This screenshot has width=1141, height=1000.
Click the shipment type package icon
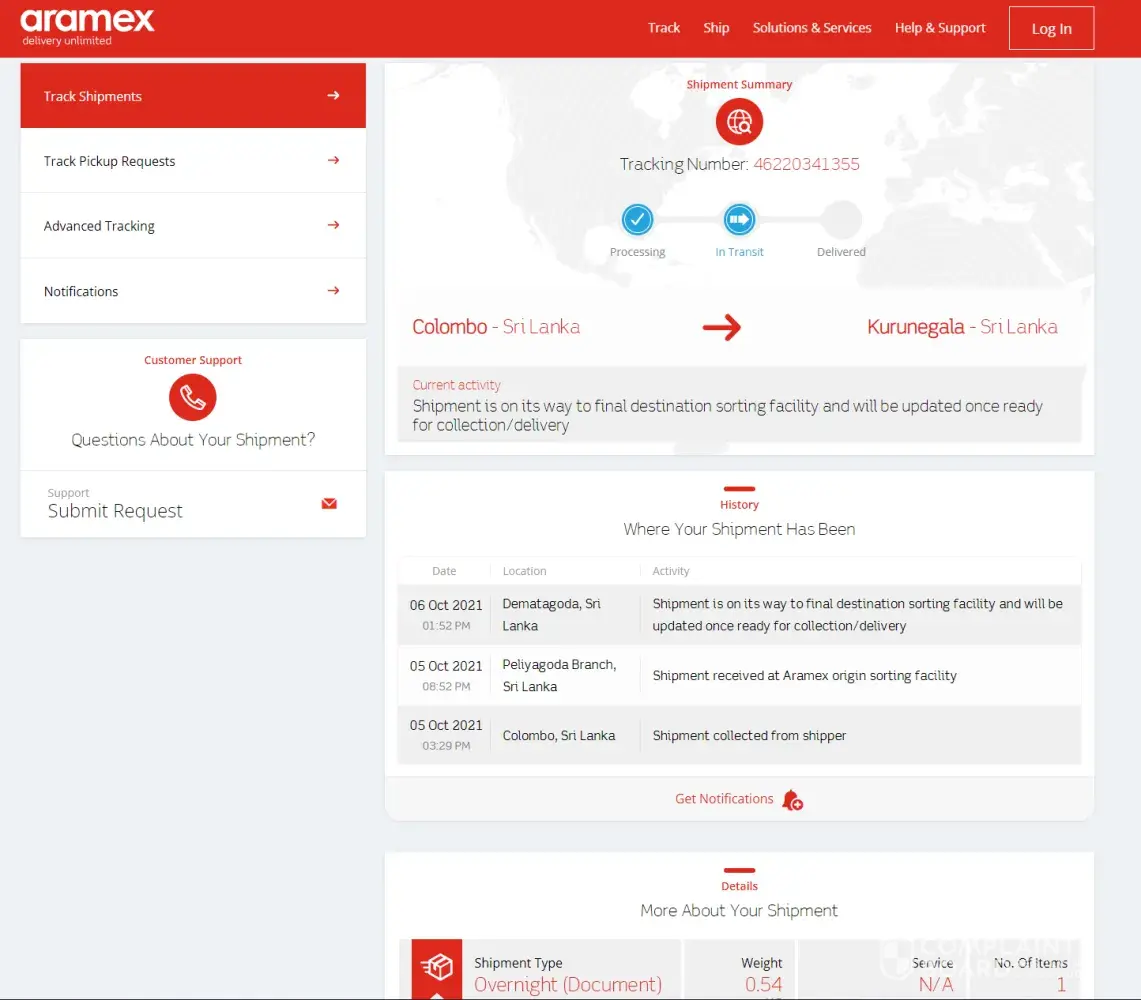(x=437, y=967)
